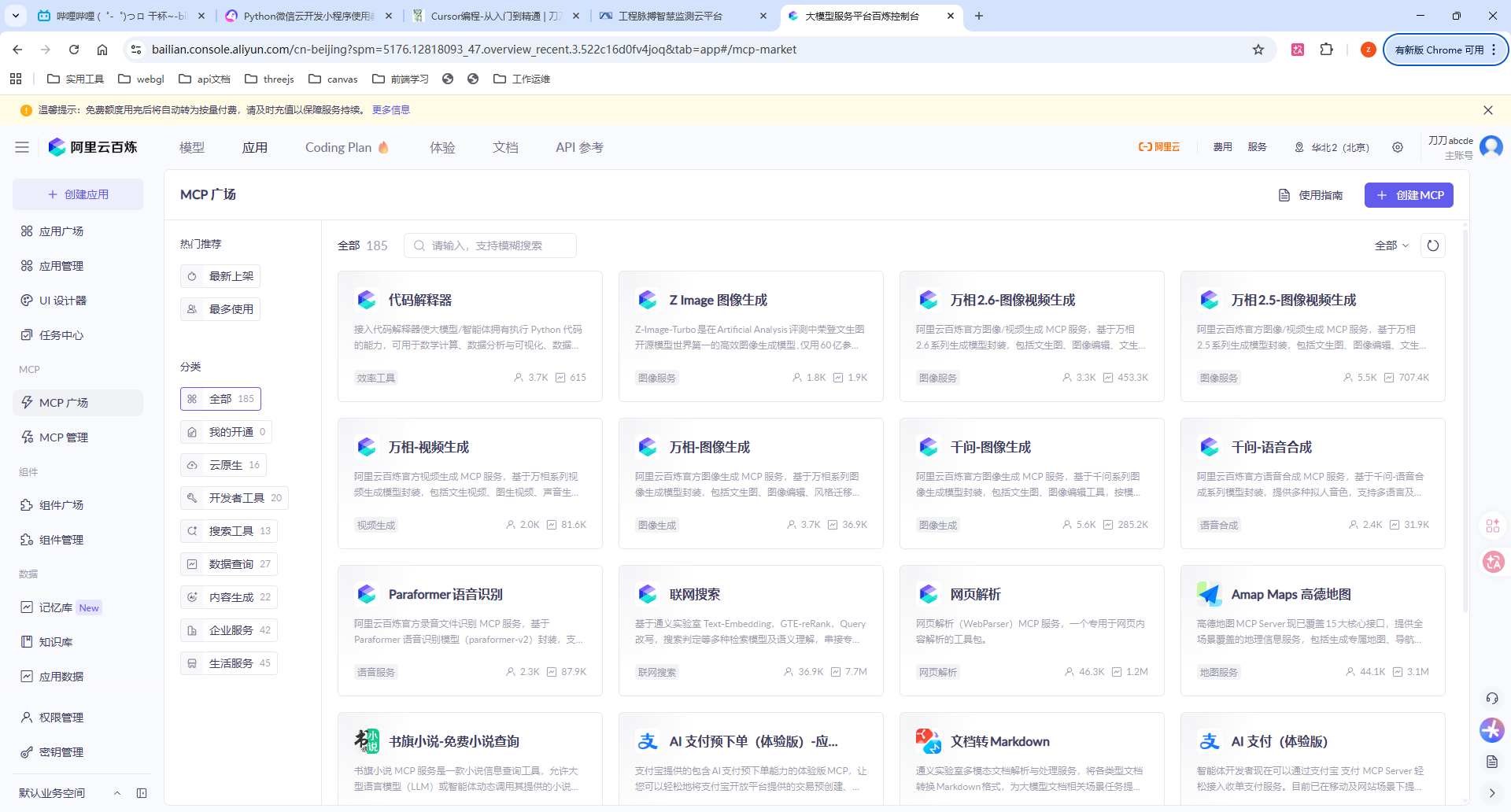Open the Coding Plan navigation tab
The width and height of the screenshot is (1511, 812).
click(x=346, y=147)
